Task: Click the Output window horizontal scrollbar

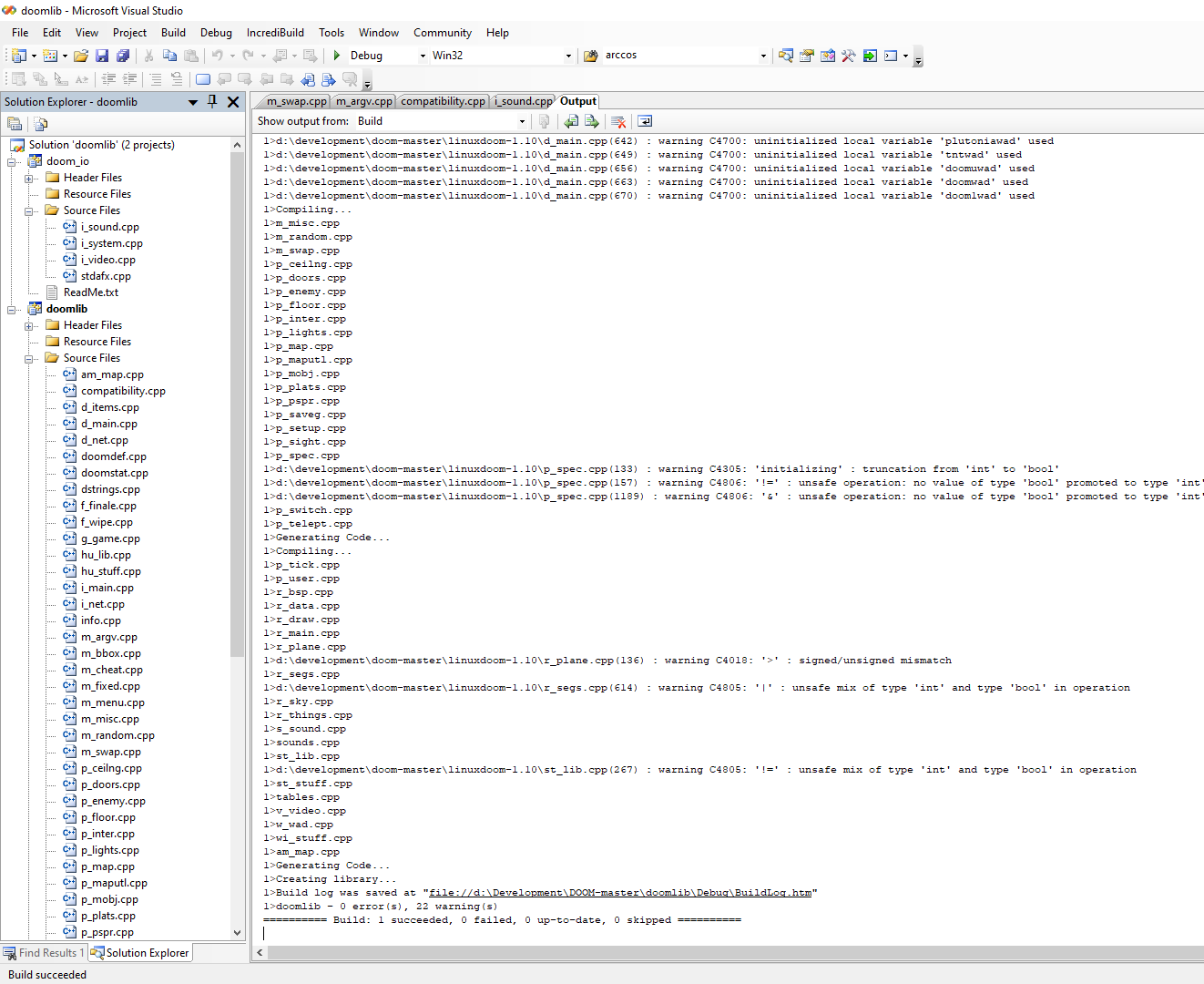Action: coord(729,952)
